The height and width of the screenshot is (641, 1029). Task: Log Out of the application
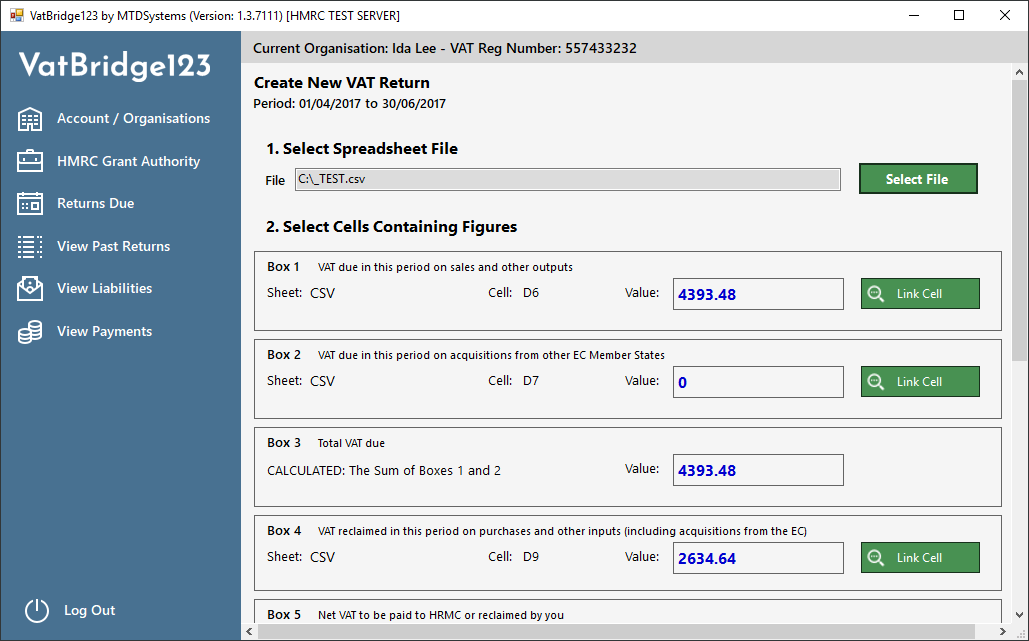(89, 610)
